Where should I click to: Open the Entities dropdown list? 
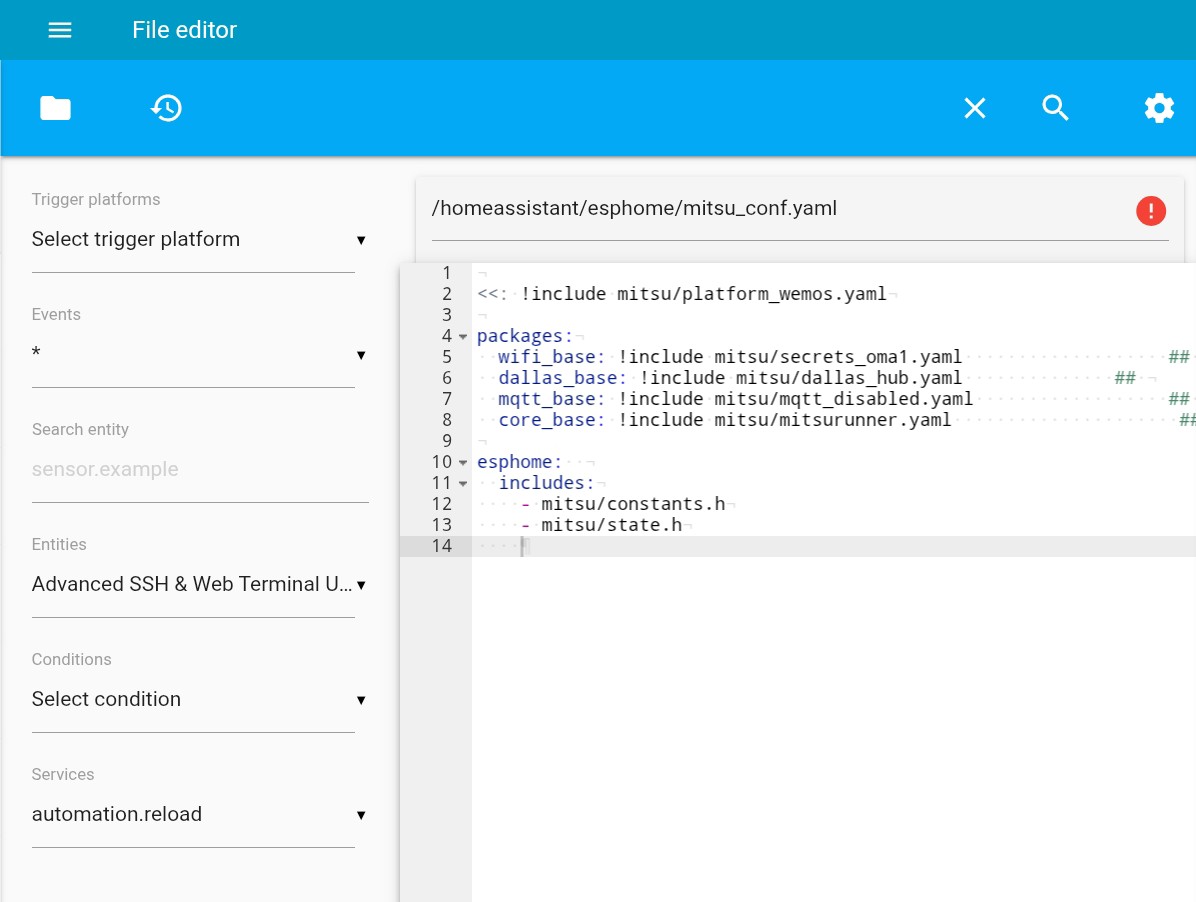(198, 585)
